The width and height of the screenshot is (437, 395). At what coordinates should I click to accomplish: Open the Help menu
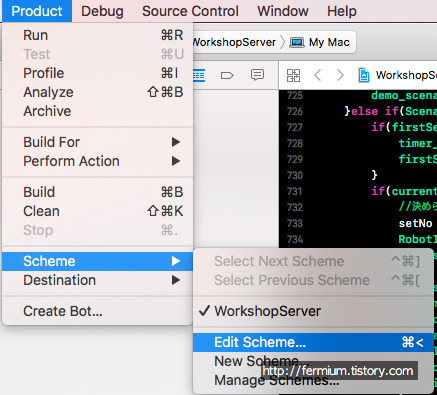tap(342, 11)
